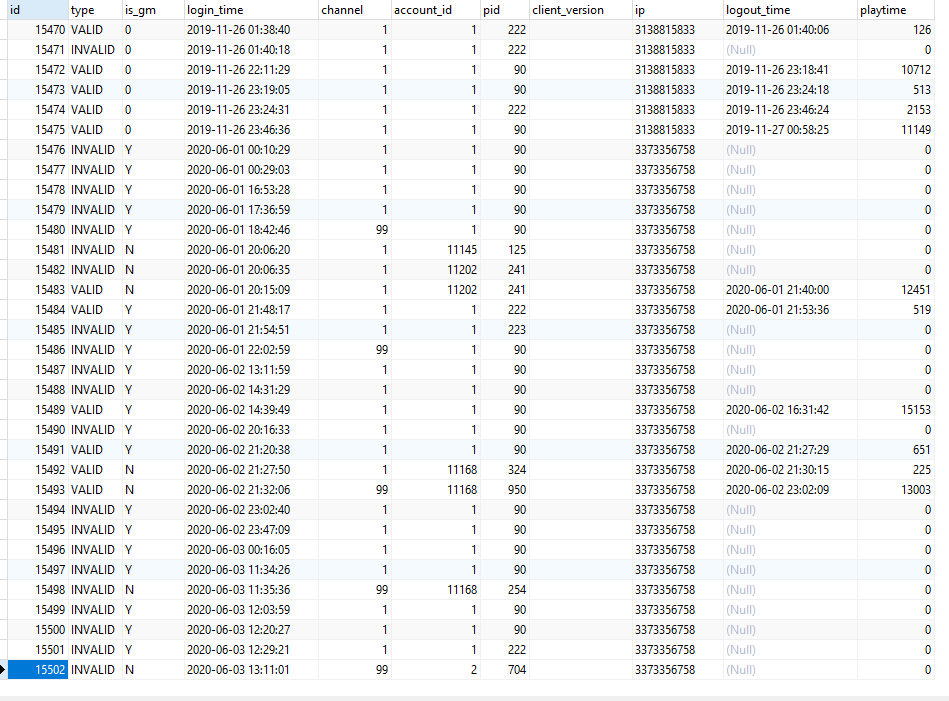The image size is (949, 701).
Task: Select playtime value 15153
Action: point(916,409)
